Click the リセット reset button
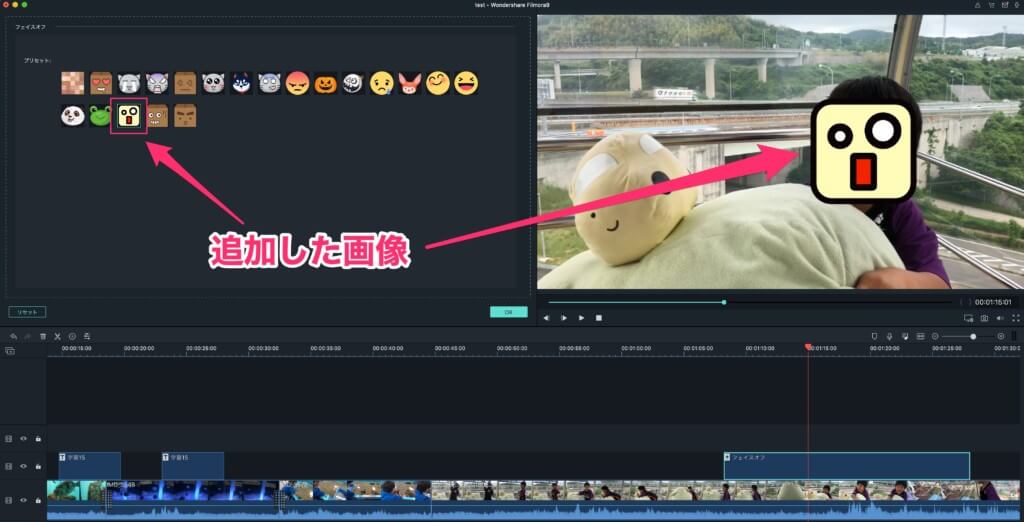Viewport: 1024px width, 522px height. click(x=26, y=312)
